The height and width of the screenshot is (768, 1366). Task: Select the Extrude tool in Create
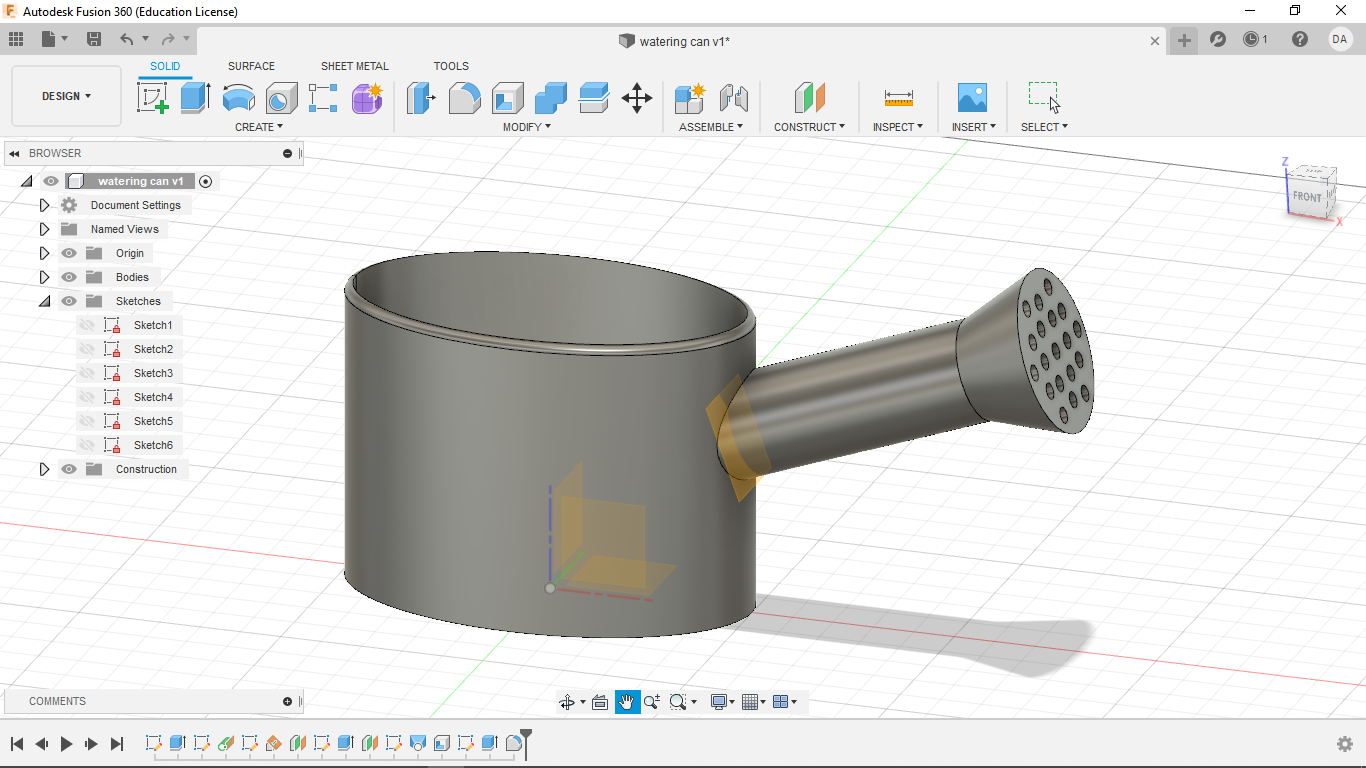pyautogui.click(x=195, y=98)
